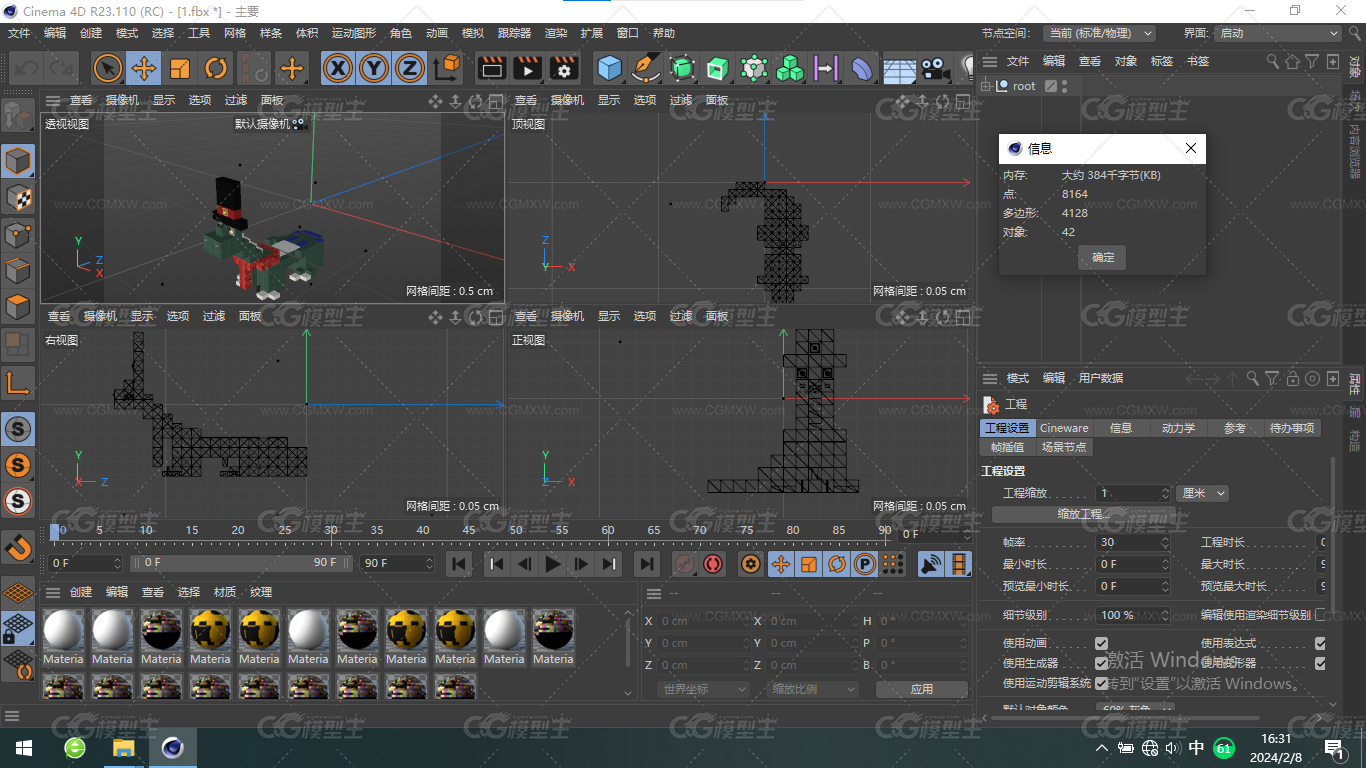
Task: Toggle X axis lock
Action: coord(339,68)
